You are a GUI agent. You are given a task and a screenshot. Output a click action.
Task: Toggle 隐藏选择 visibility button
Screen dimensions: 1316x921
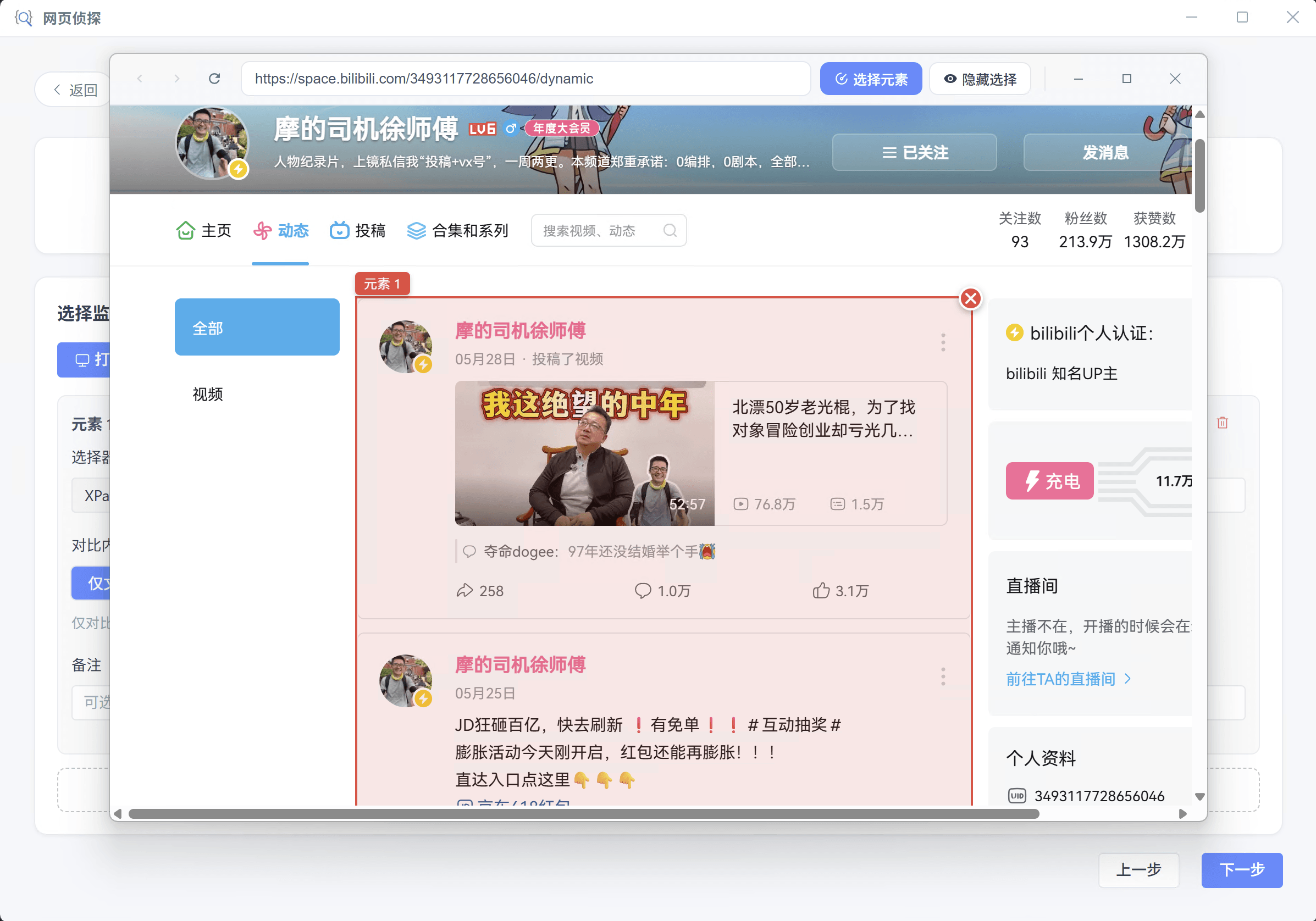point(980,79)
